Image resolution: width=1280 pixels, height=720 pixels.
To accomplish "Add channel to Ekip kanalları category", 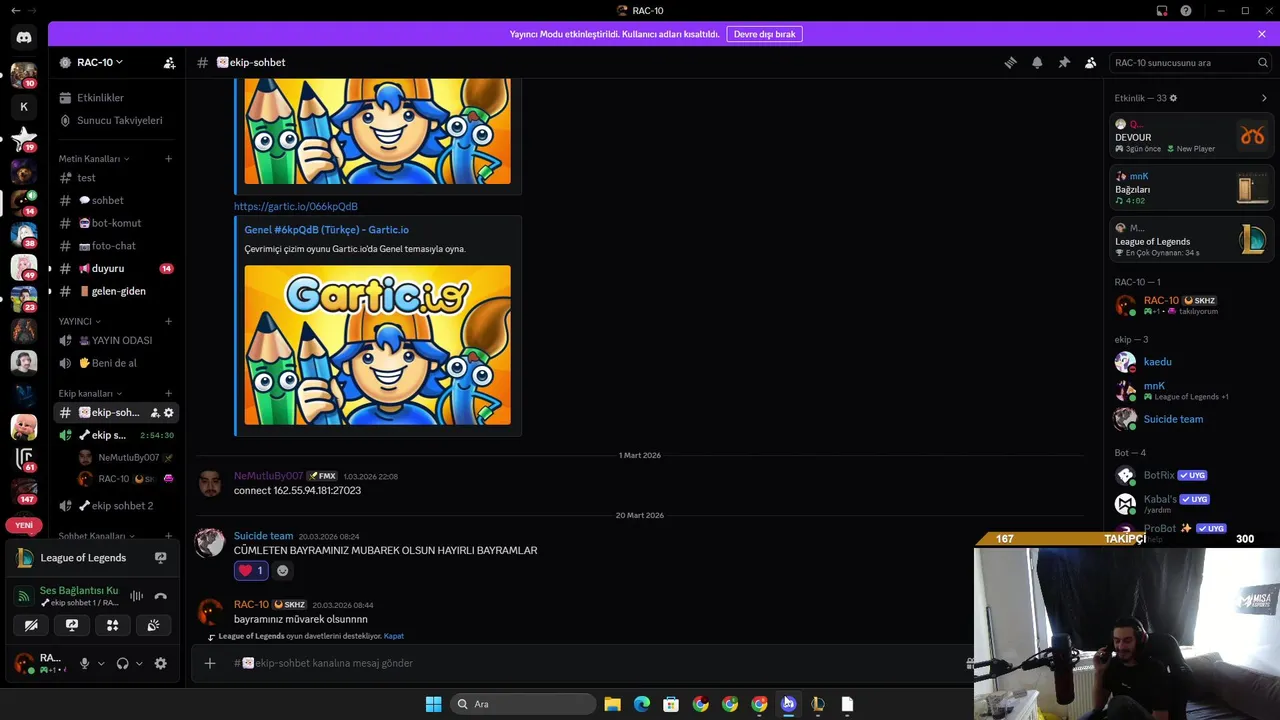I will 169,393.
